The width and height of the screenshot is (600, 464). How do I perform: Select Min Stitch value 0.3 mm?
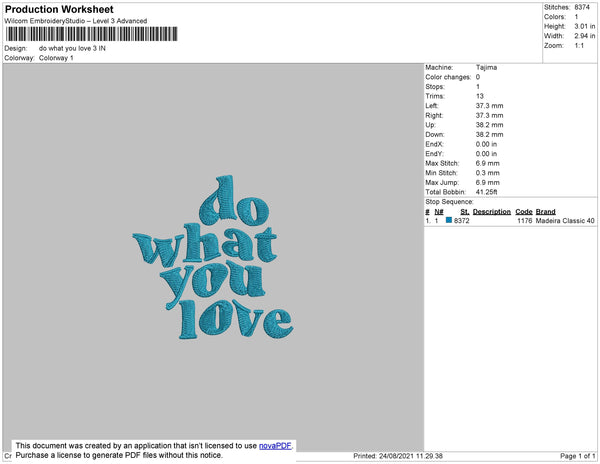[488, 173]
